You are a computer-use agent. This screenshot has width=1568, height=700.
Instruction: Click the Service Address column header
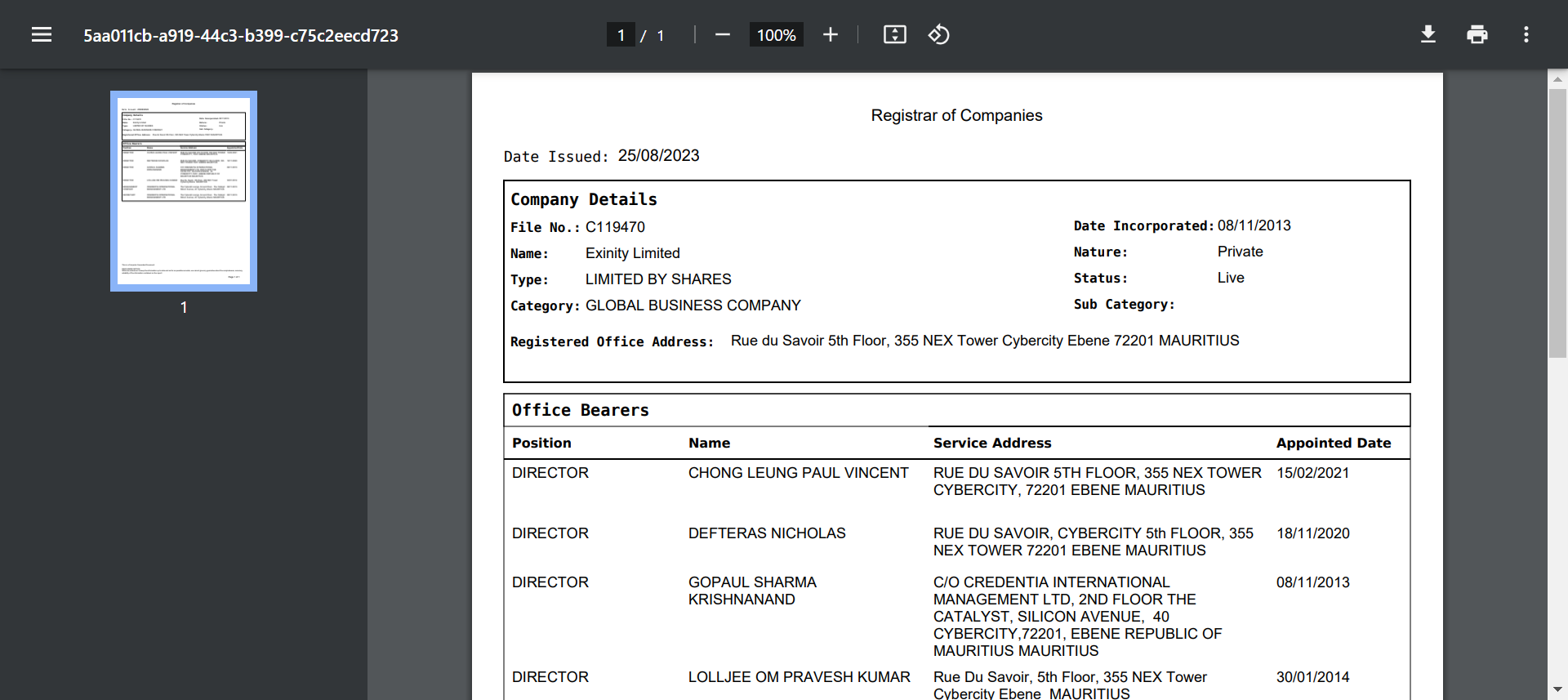pyautogui.click(x=992, y=443)
